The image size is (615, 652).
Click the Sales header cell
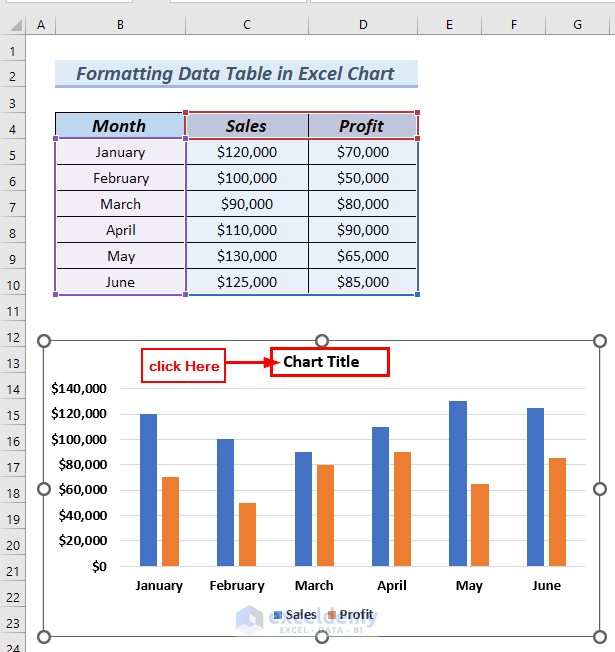[x=247, y=126]
